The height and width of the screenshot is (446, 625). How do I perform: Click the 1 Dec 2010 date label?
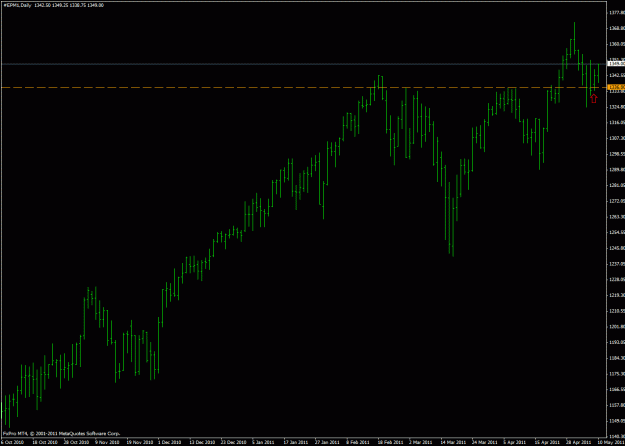pyautogui.click(x=169, y=442)
